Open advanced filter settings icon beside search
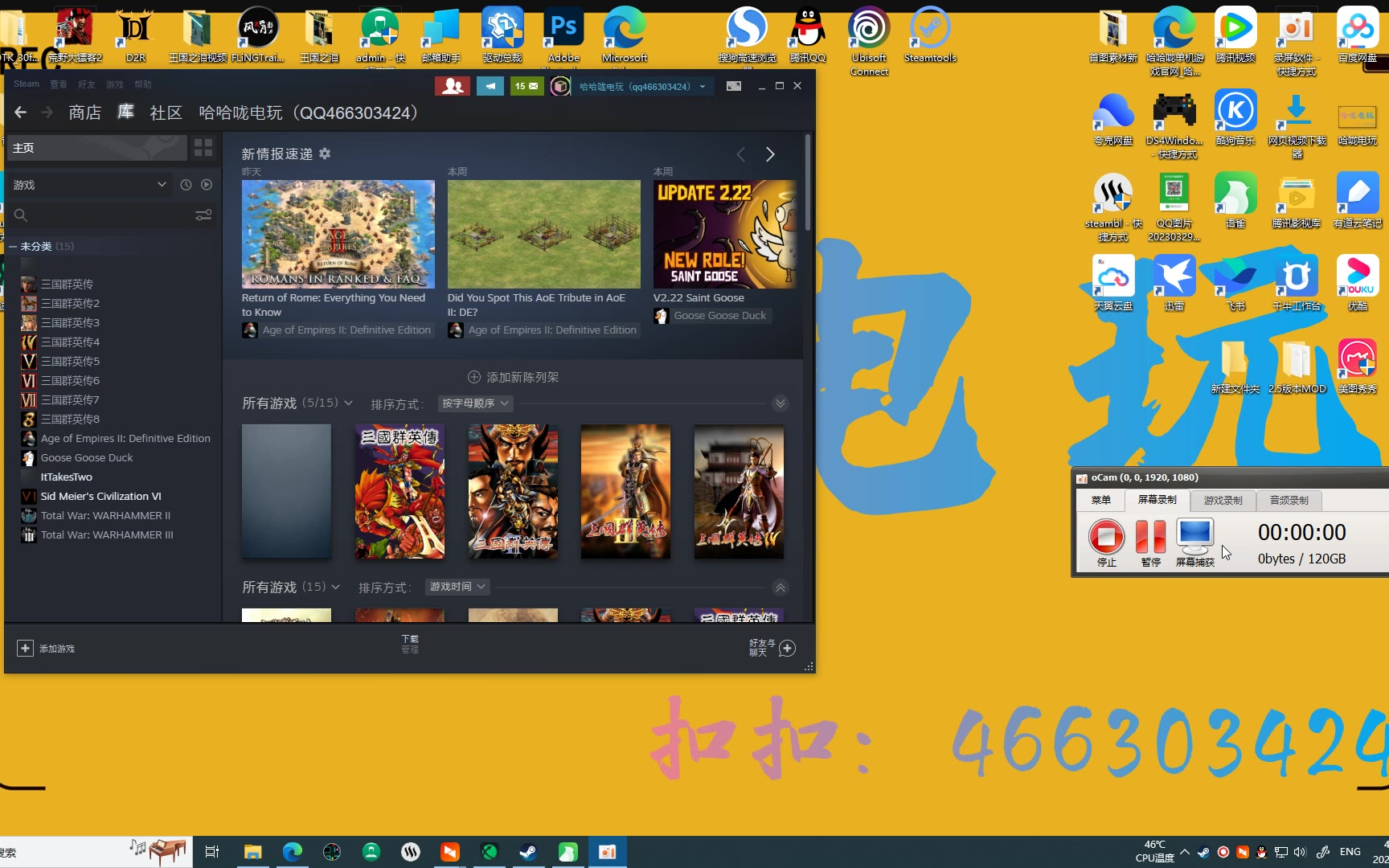Viewport: 1389px width, 868px height. pos(203,215)
